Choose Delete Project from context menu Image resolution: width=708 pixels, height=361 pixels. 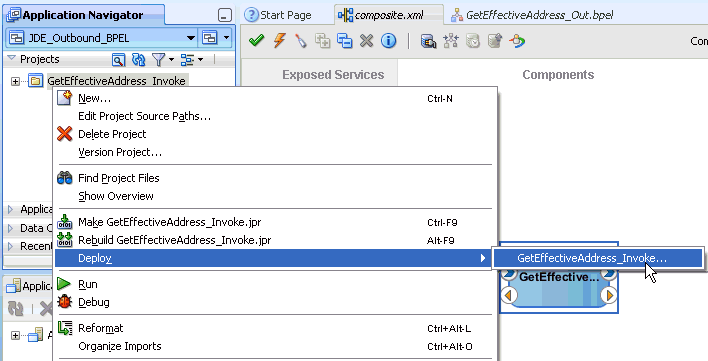point(275,134)
